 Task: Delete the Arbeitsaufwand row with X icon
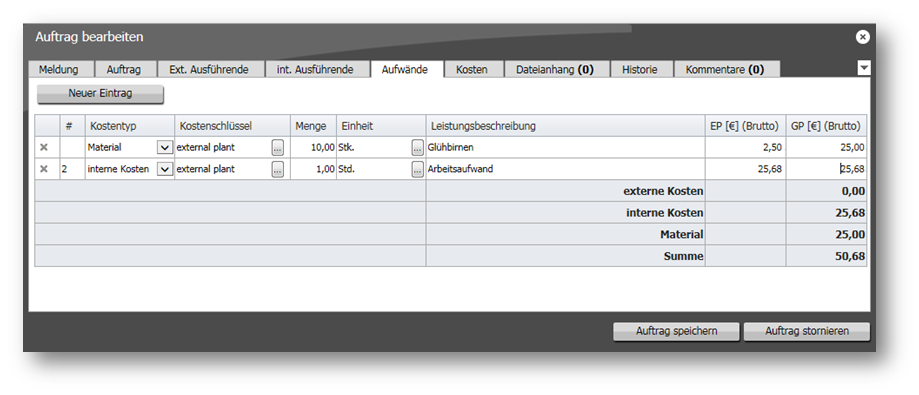tap(43, 169)
